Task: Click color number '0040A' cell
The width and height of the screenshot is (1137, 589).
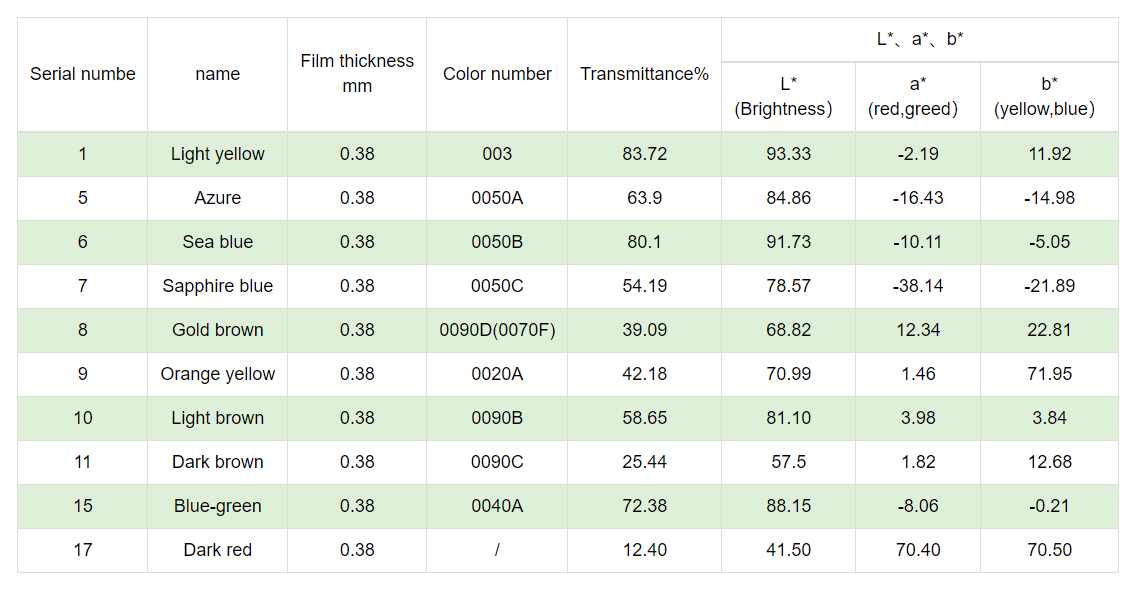Action: [x=497, y=506]
